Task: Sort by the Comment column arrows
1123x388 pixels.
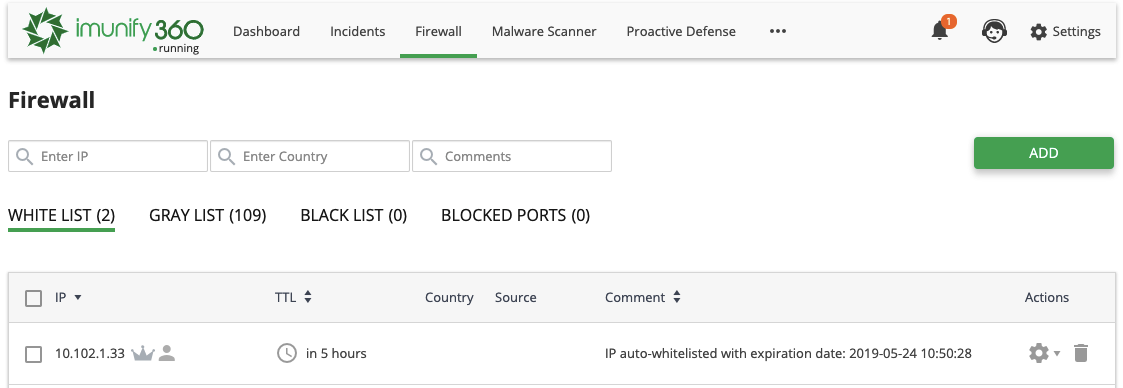Action: pyautogui.click(x=677, y=297)
